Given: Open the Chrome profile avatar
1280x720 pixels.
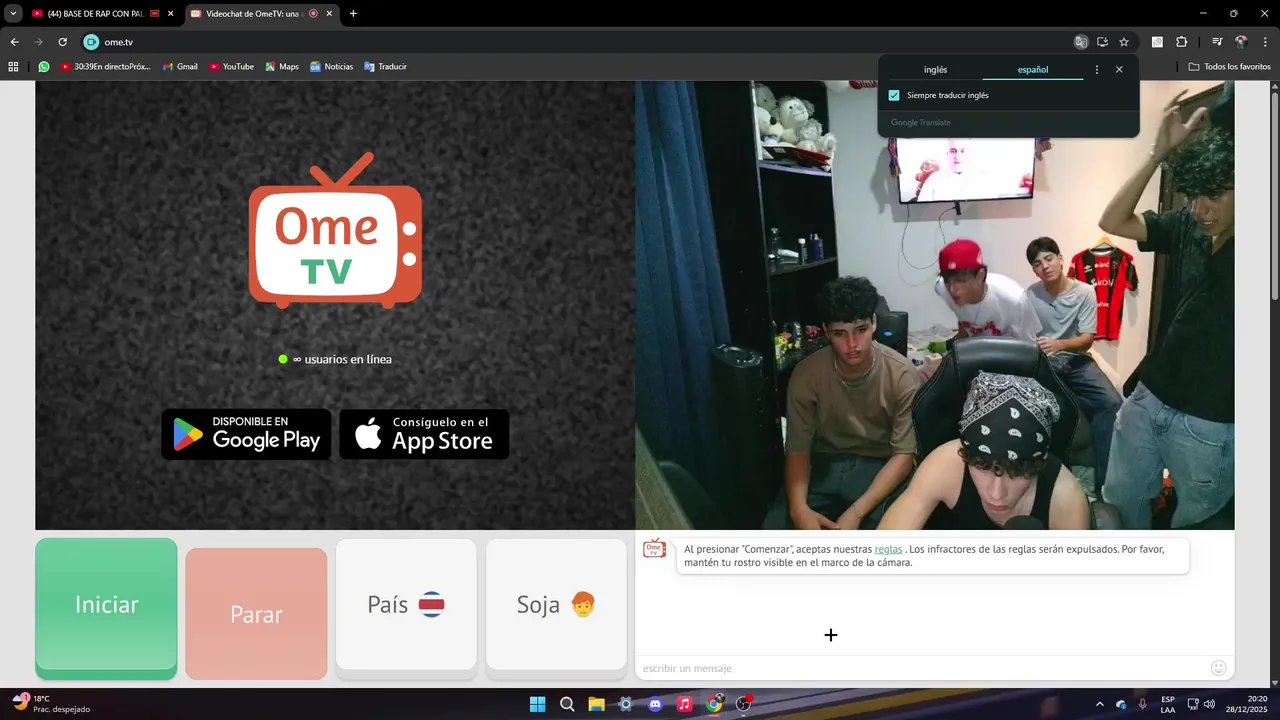Looking at the screenshot, I should coord(1241,42).
